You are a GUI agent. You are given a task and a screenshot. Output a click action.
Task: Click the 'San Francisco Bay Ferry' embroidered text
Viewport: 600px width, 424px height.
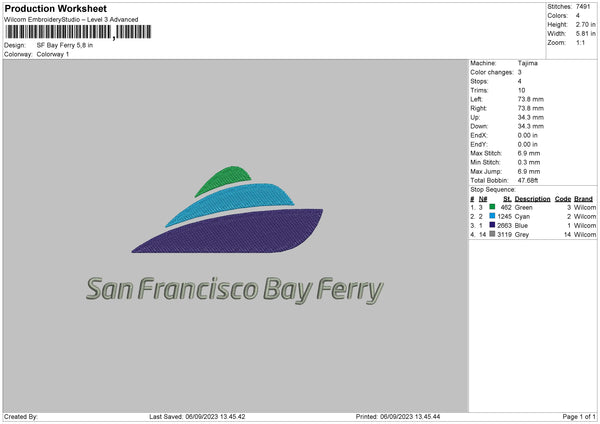pyautogui.click(x=235, y=290)
